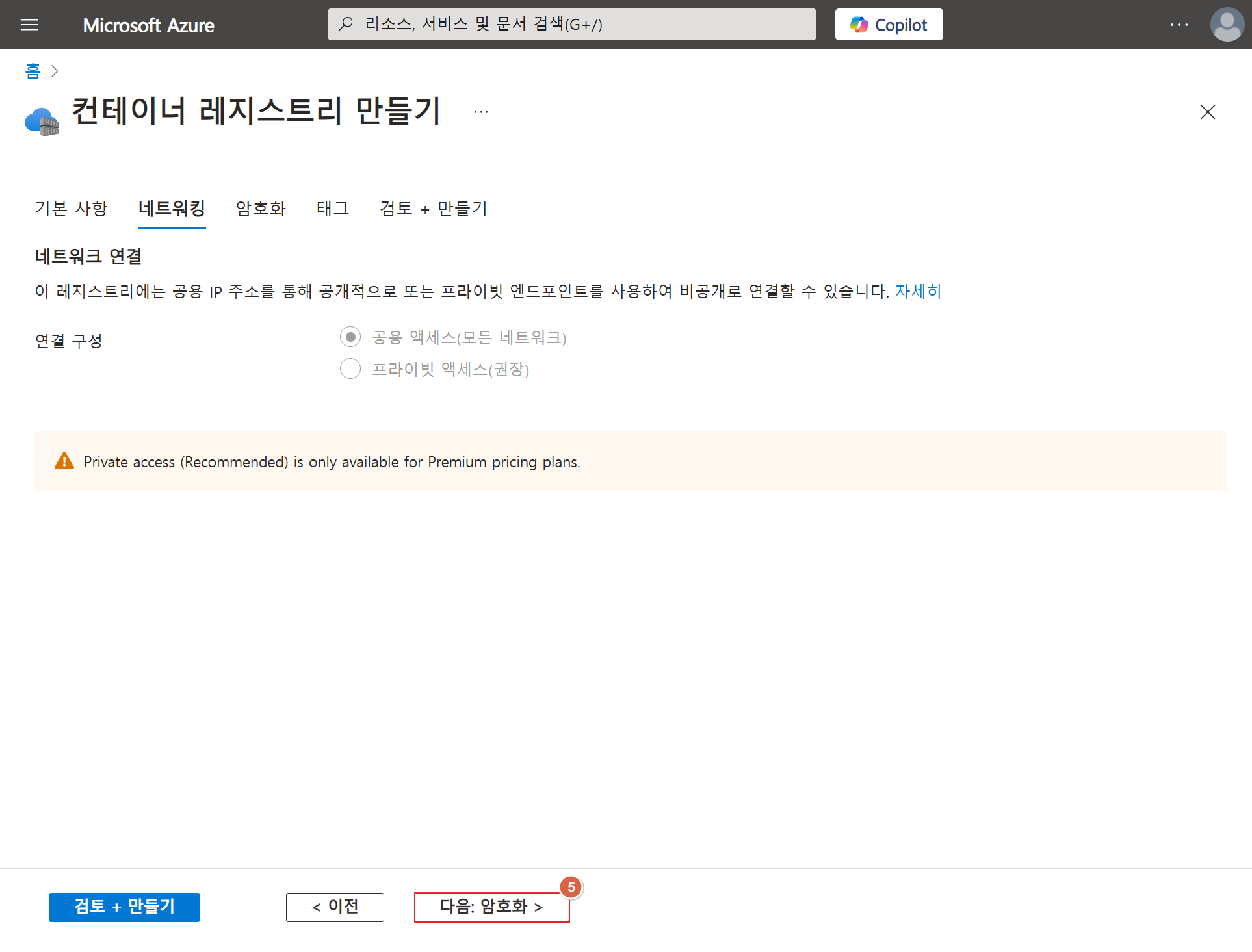The image size is (1252, 952).
Task: Go to 홈 breadcrumb
Action: click(x=33, y=70)
